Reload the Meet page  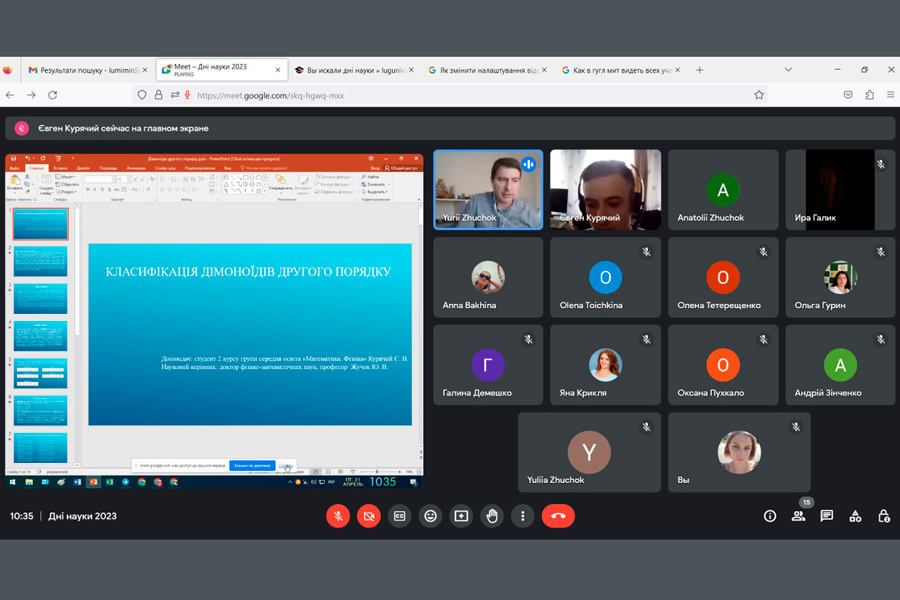click(x=52, y=95)
